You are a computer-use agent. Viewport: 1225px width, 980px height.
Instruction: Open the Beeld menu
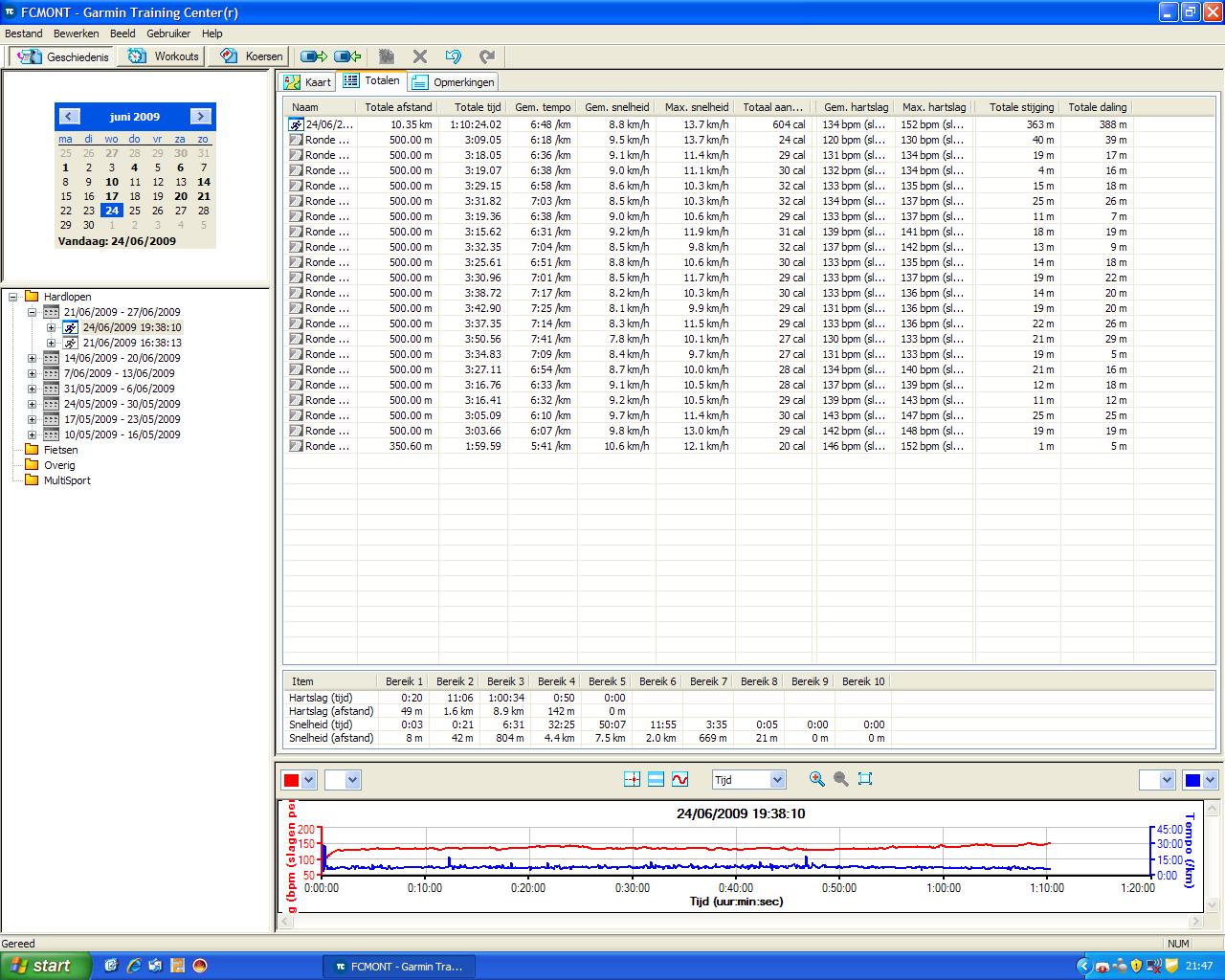click(122, 33)
